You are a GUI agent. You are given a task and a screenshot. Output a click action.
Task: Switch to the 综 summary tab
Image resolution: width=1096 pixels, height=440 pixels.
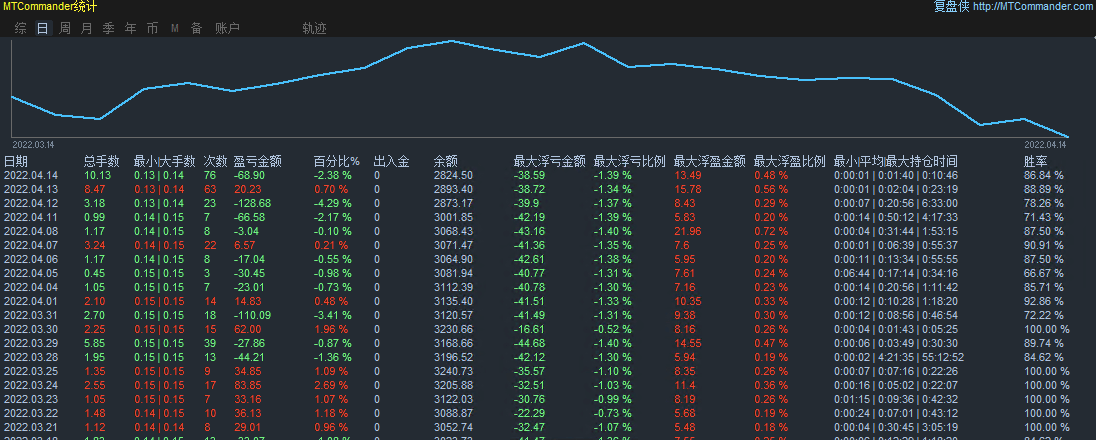pos(21,29)
